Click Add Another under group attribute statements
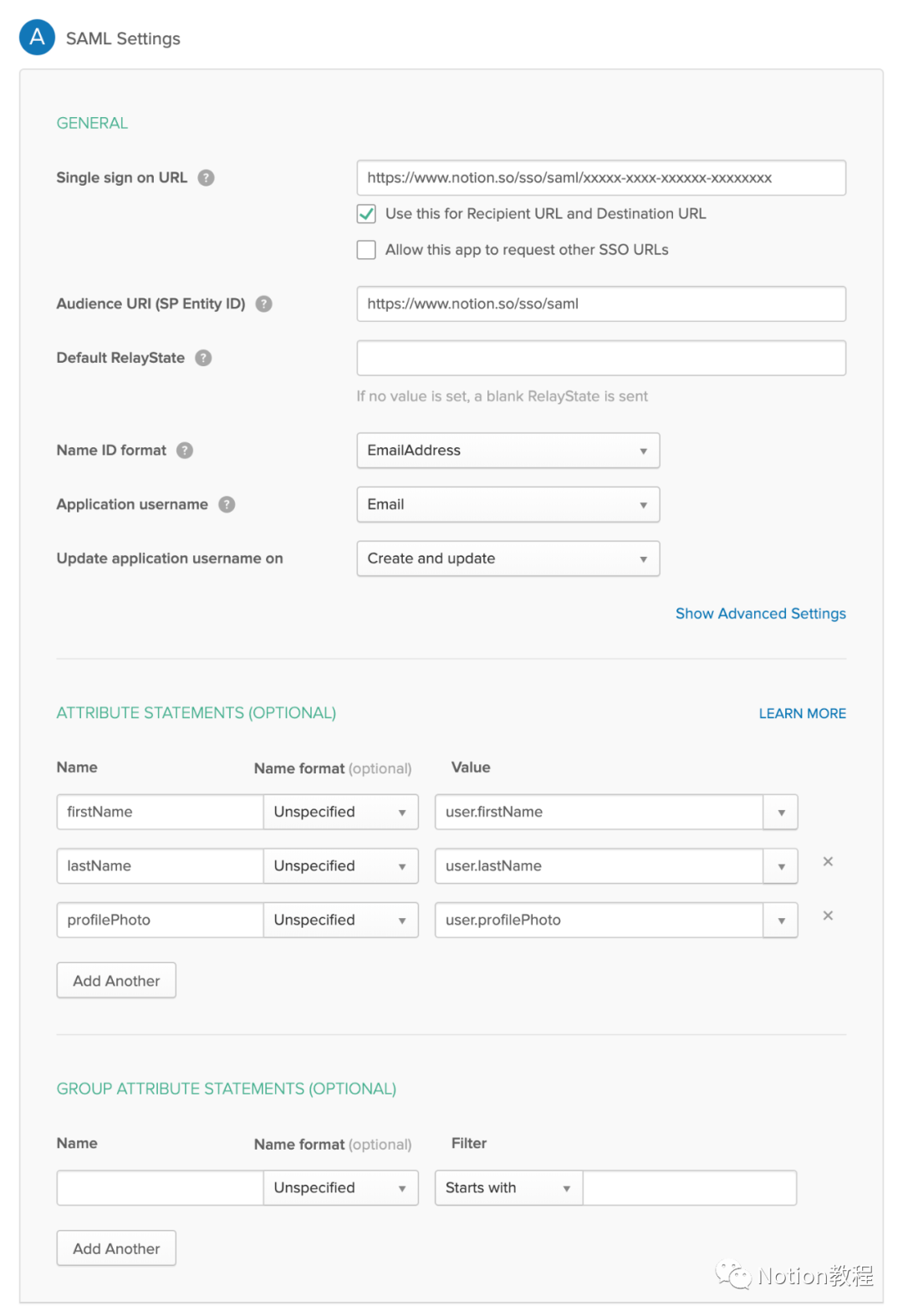 [x=116, y=1248]
